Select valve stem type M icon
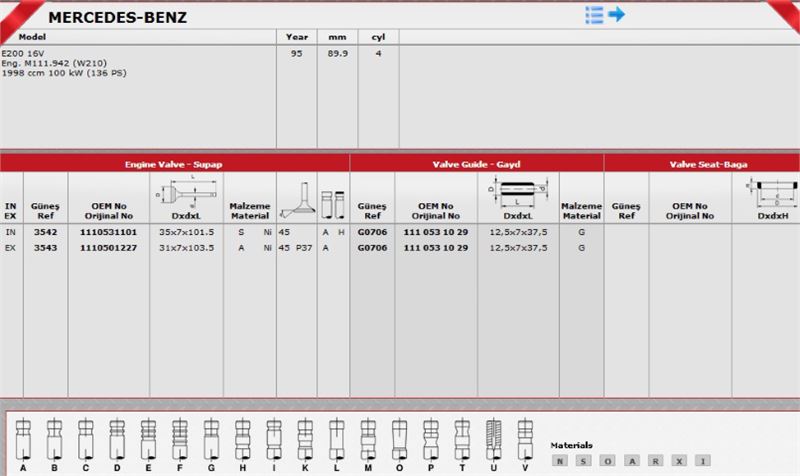This screenshot has width=800, height=476. tap(368, 439)
